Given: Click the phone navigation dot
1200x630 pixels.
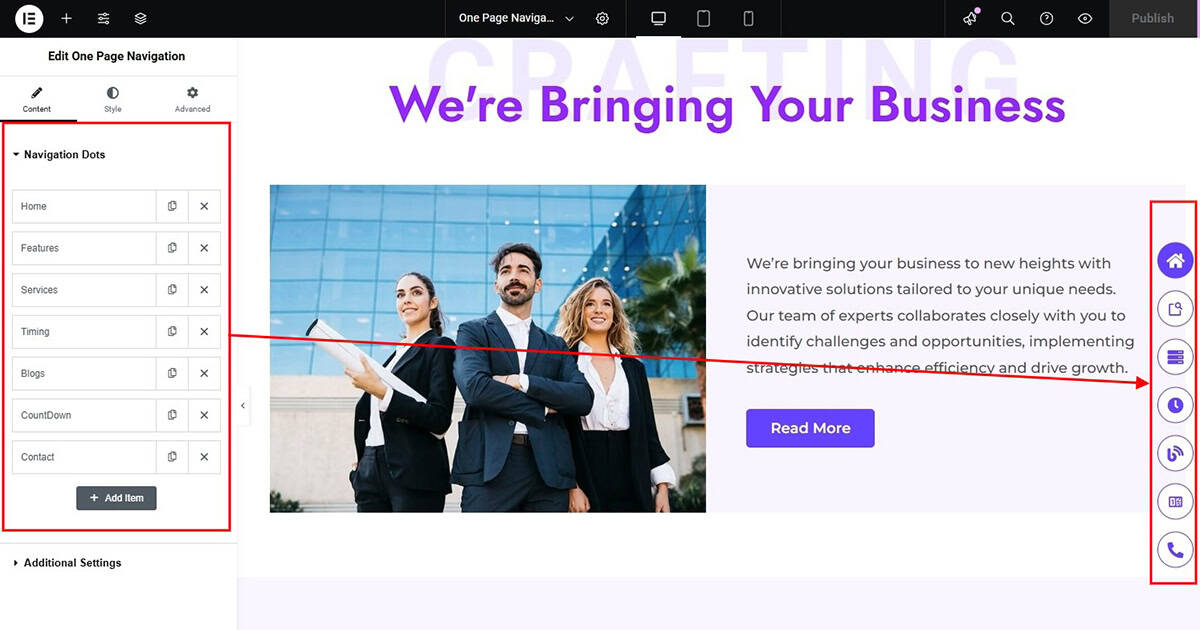Looking at the screenshot, I should pyautogui.click(x=1175, y=550).
